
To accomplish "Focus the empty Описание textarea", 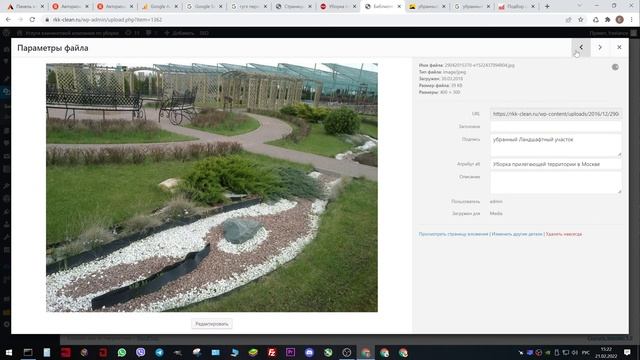I will [556, 182].
